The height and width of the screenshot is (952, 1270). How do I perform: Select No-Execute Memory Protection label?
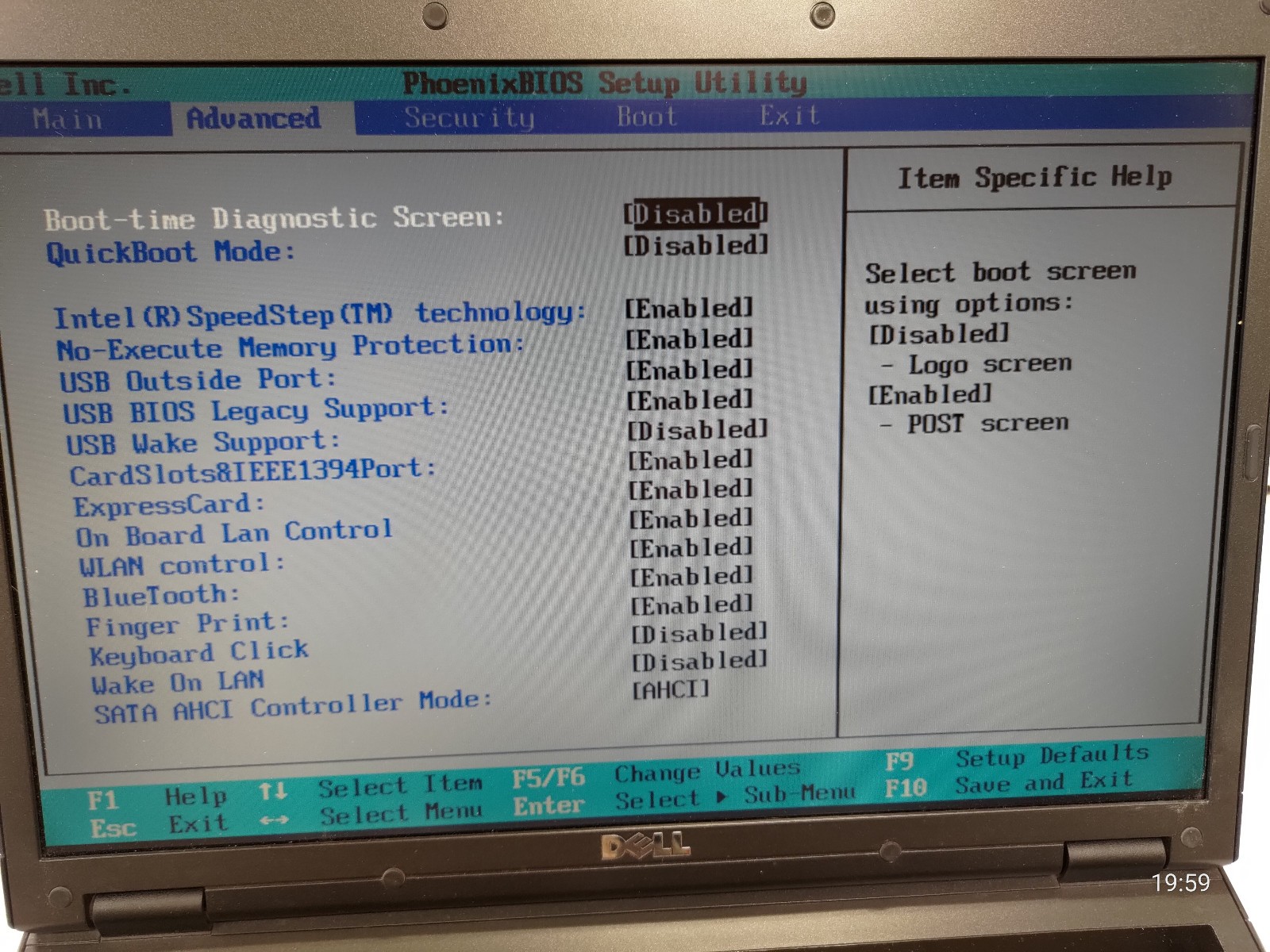click(x=291, y=347)
